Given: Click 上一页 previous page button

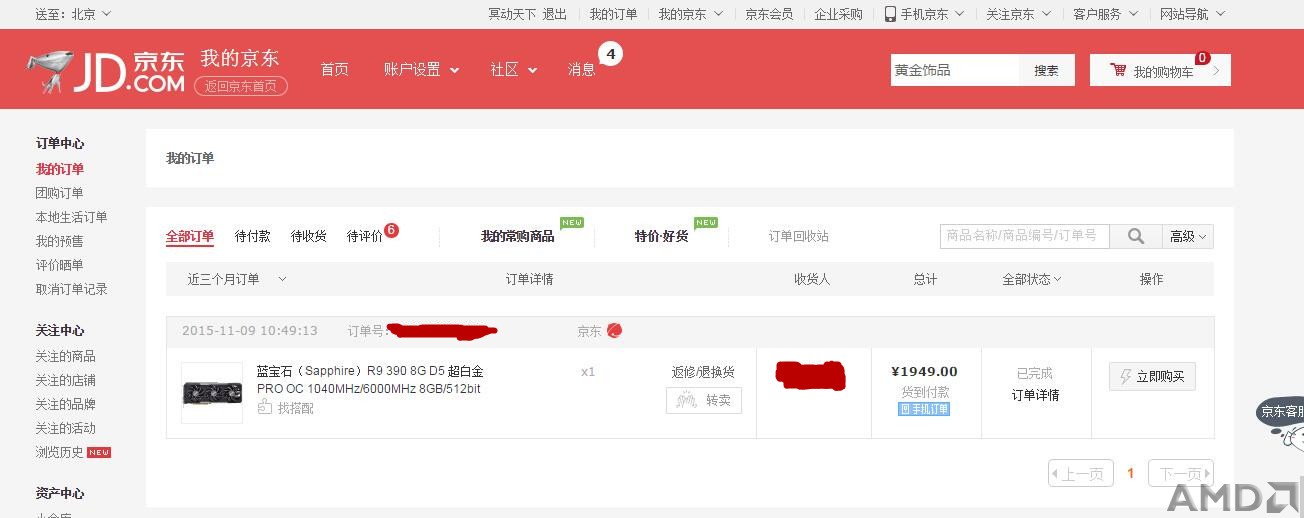Looking at the screenshot, I should pyautogui.click(x=1081, y=473).
